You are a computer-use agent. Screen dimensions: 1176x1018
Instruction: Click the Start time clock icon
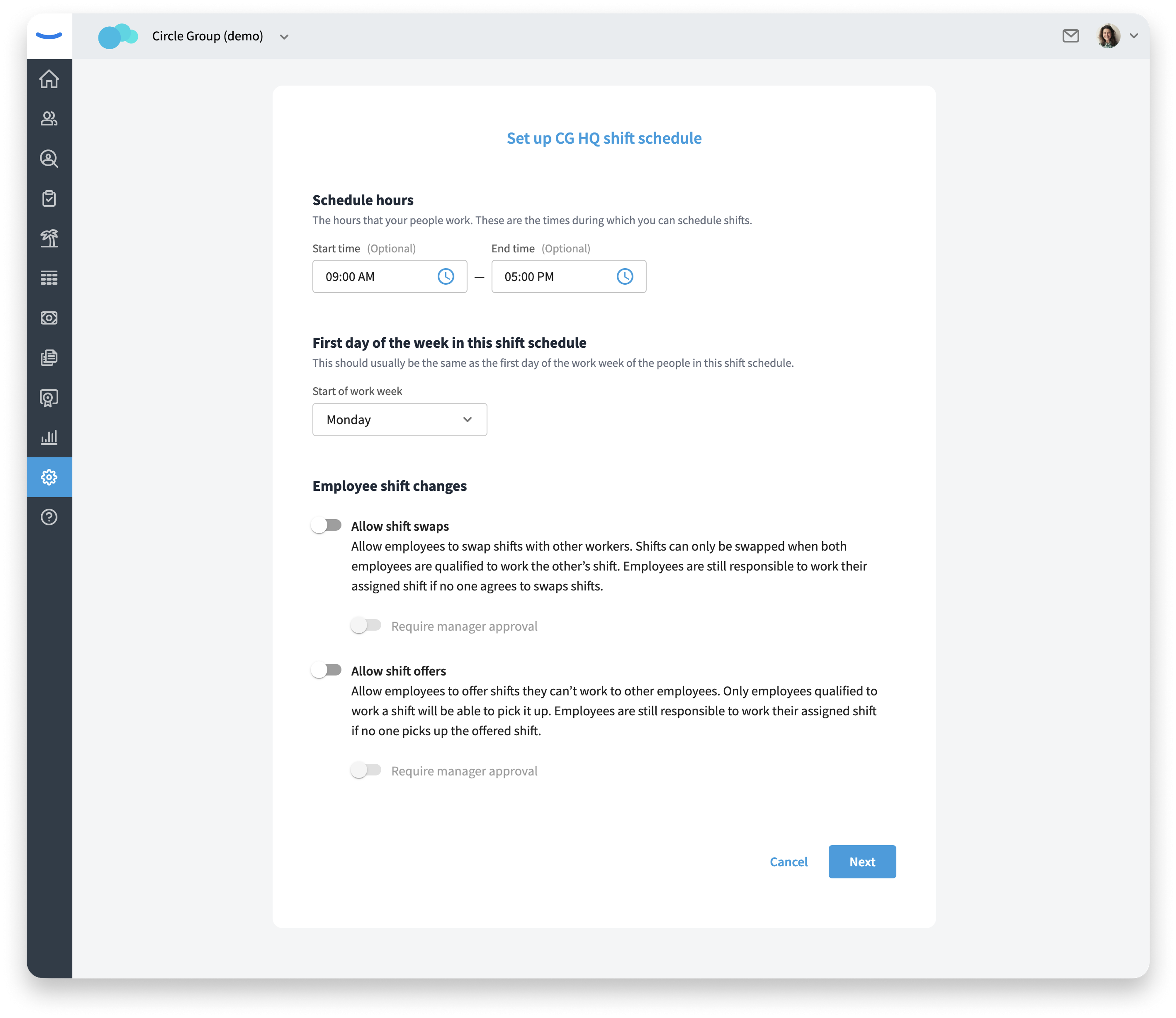pyautogui.click(x=446, y=277)
